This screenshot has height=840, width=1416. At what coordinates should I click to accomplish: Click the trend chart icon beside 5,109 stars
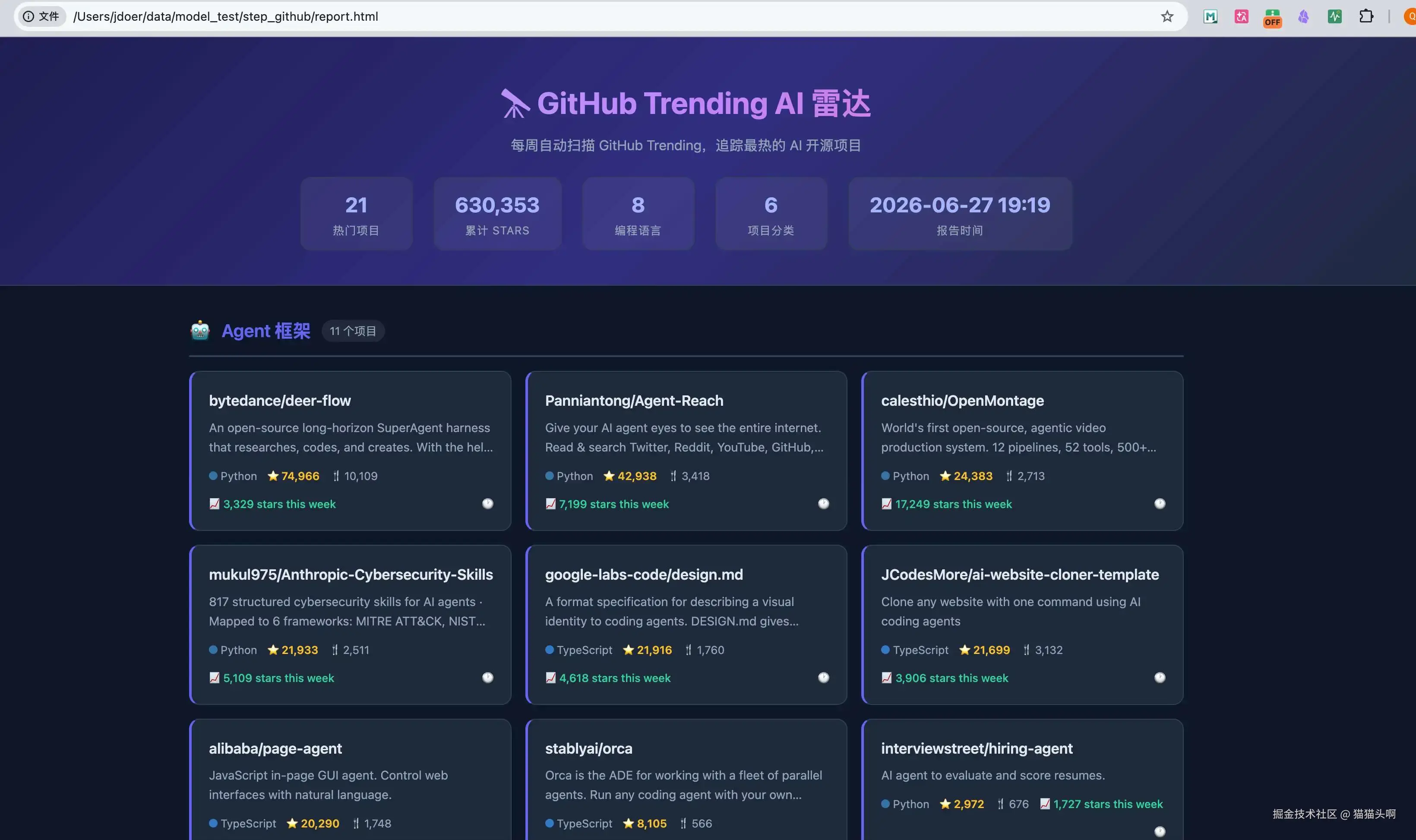click(215, 678)
